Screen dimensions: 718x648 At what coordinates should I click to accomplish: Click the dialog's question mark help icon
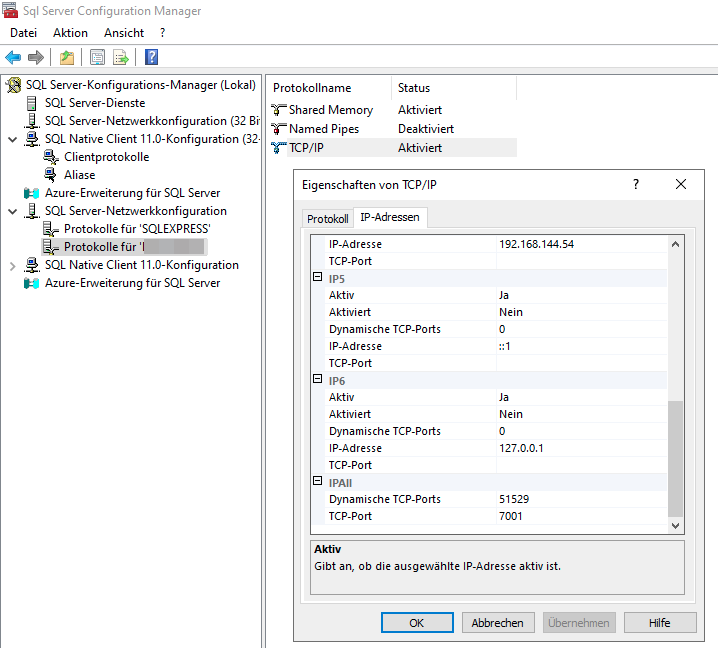coord(636,184)
